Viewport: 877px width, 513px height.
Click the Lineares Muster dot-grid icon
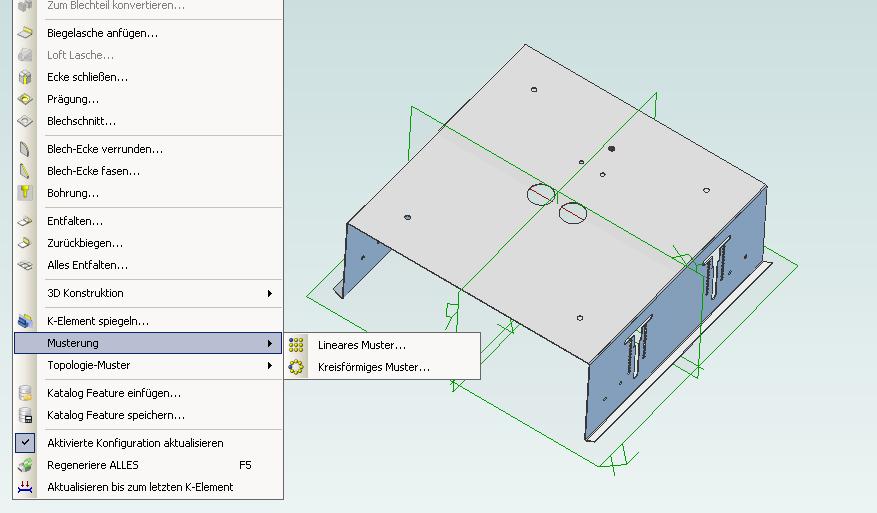[296, 345]
